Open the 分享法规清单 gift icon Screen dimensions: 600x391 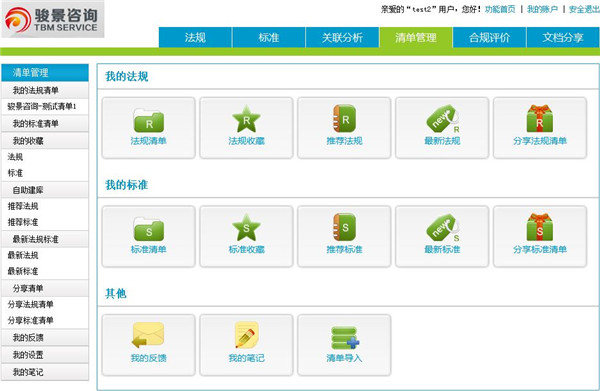tap(540, 119)
